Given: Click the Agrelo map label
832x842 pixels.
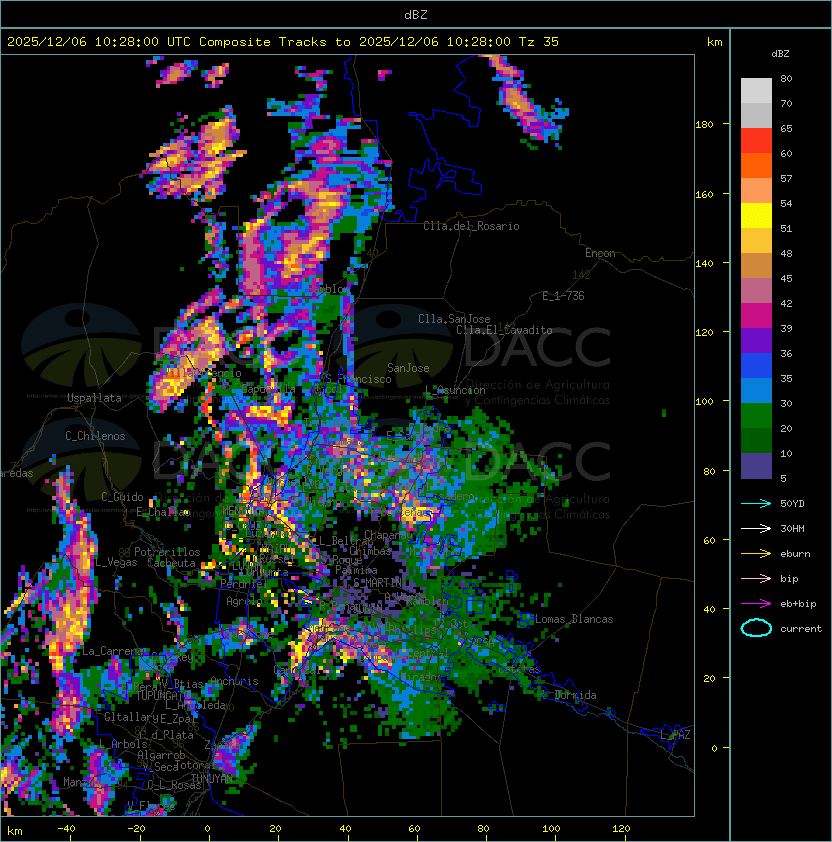Looking at the screenshot, I should click(243, 601).
